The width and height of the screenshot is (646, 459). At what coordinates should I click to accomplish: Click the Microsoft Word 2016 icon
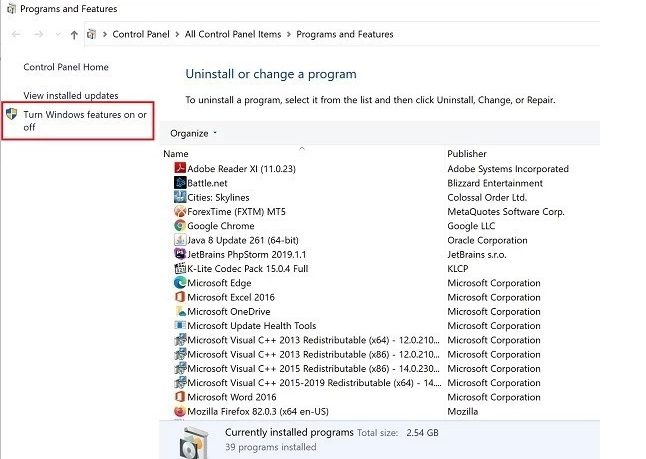pyautogui.click(x=180, y=396)
